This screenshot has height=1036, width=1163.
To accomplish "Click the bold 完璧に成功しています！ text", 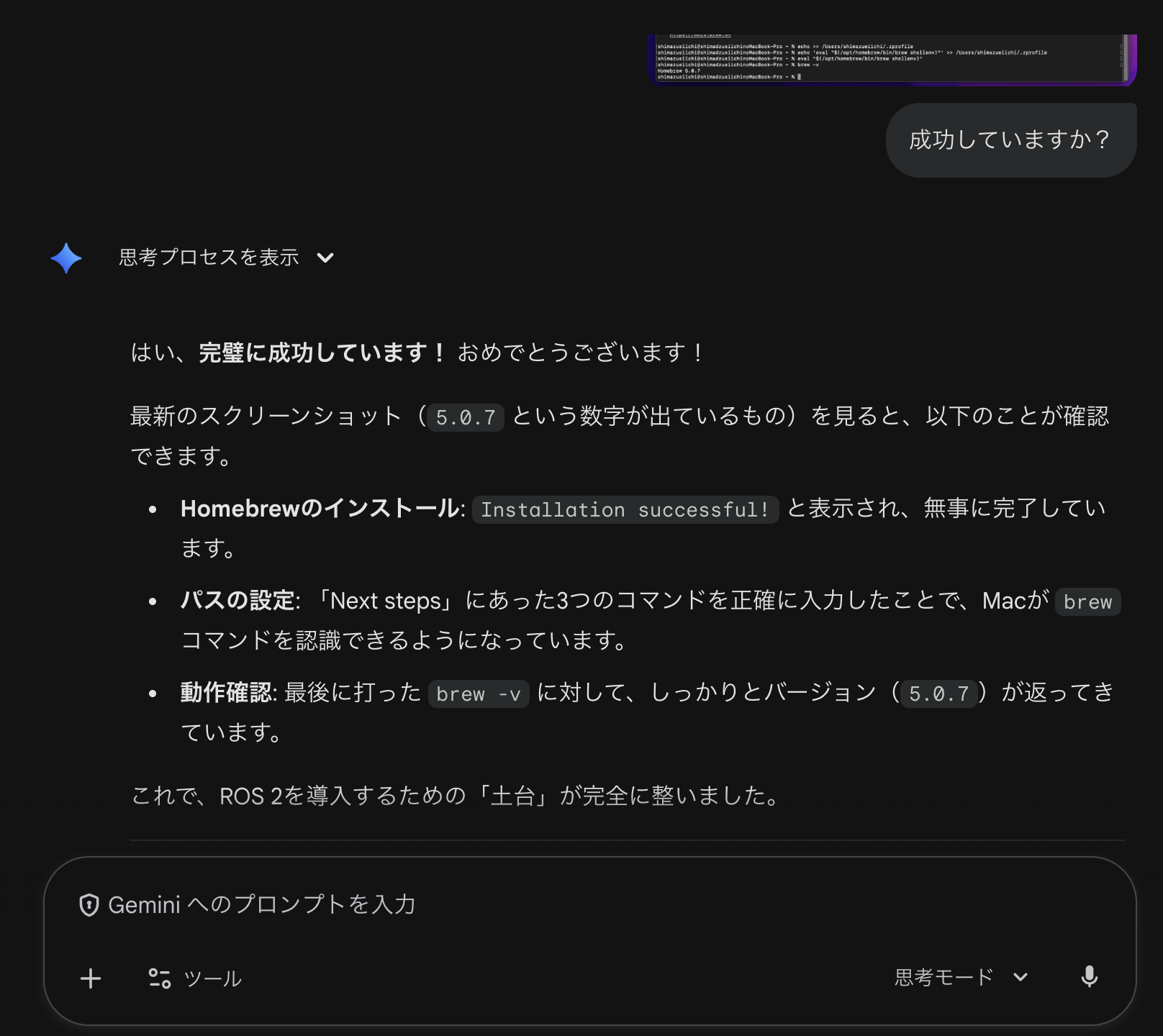I will 324,353.
